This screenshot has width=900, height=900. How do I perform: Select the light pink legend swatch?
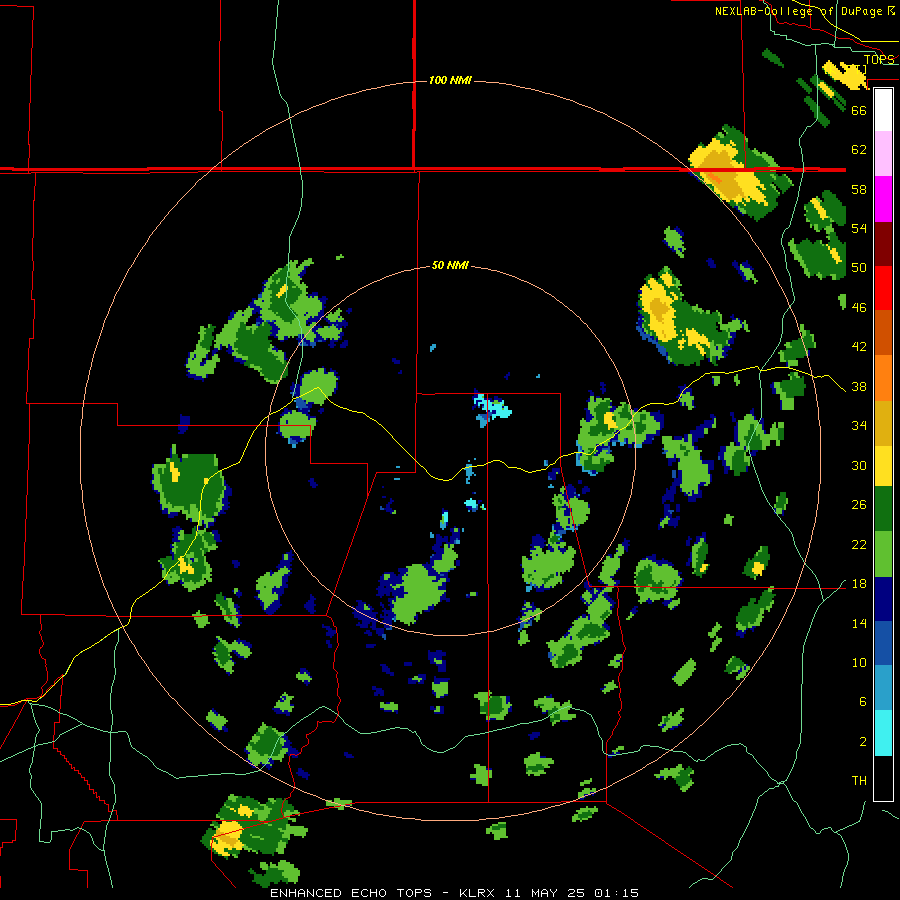click(883, 153)
